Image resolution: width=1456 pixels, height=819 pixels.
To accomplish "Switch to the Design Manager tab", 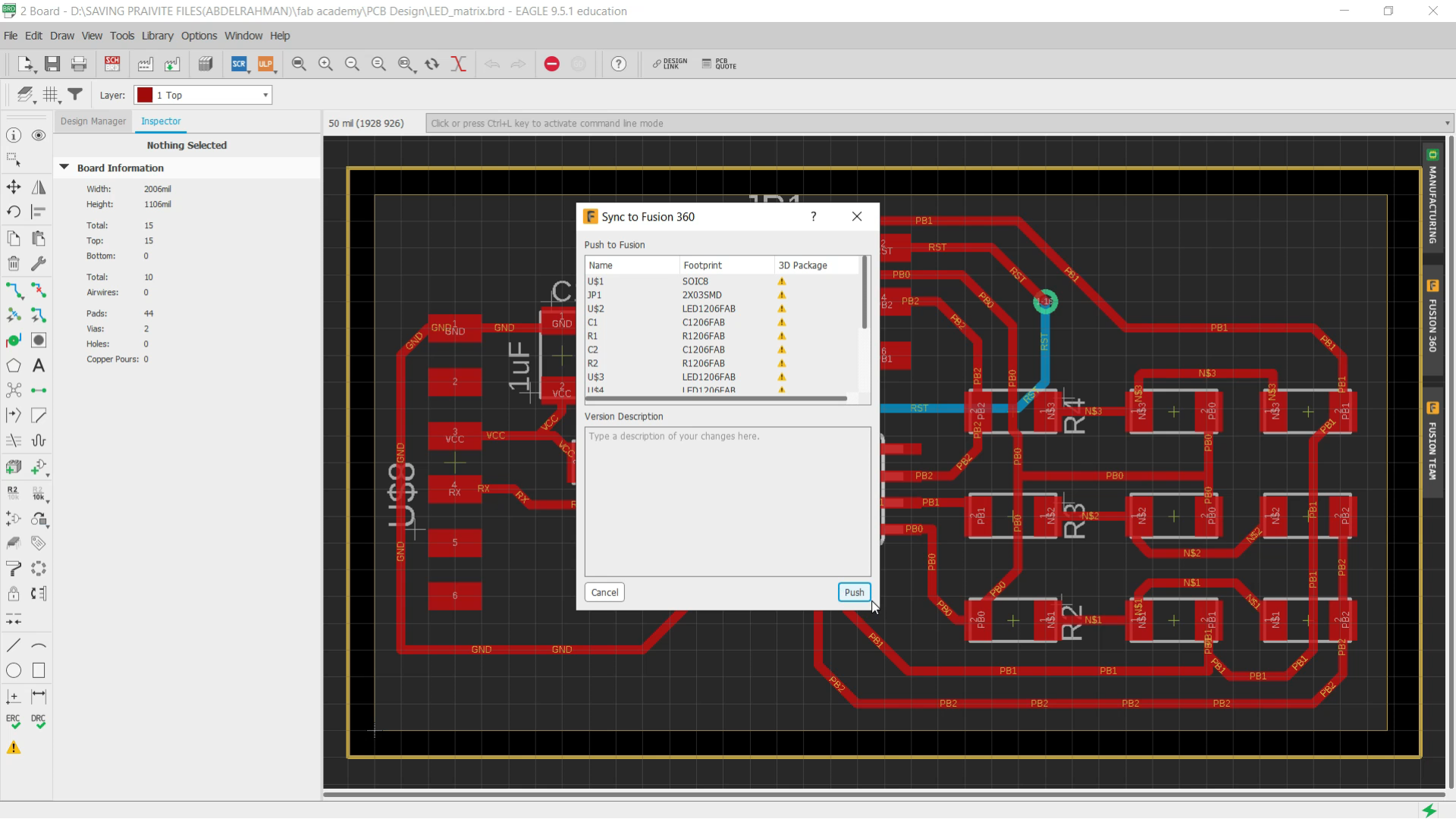I will click(92, 121).
